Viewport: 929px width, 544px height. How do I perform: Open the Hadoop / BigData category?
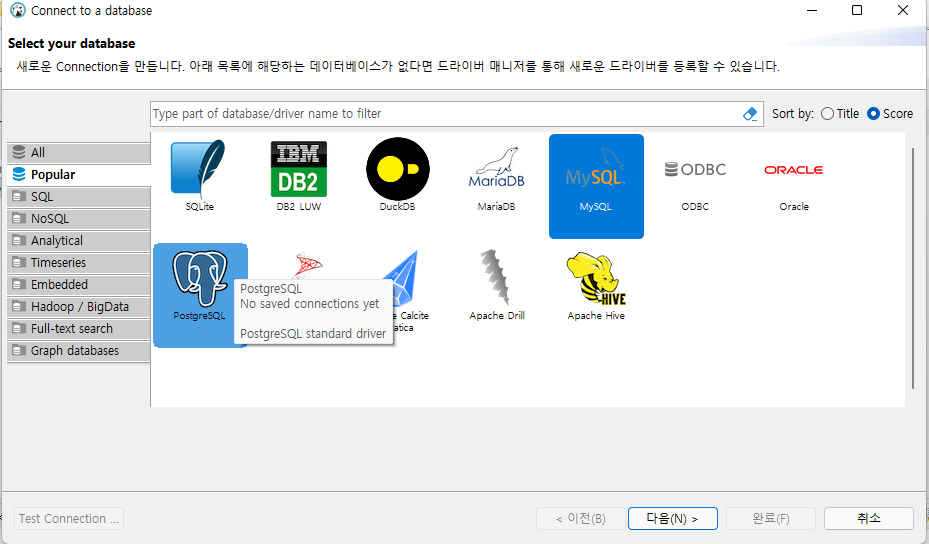(x=79, y=306)
